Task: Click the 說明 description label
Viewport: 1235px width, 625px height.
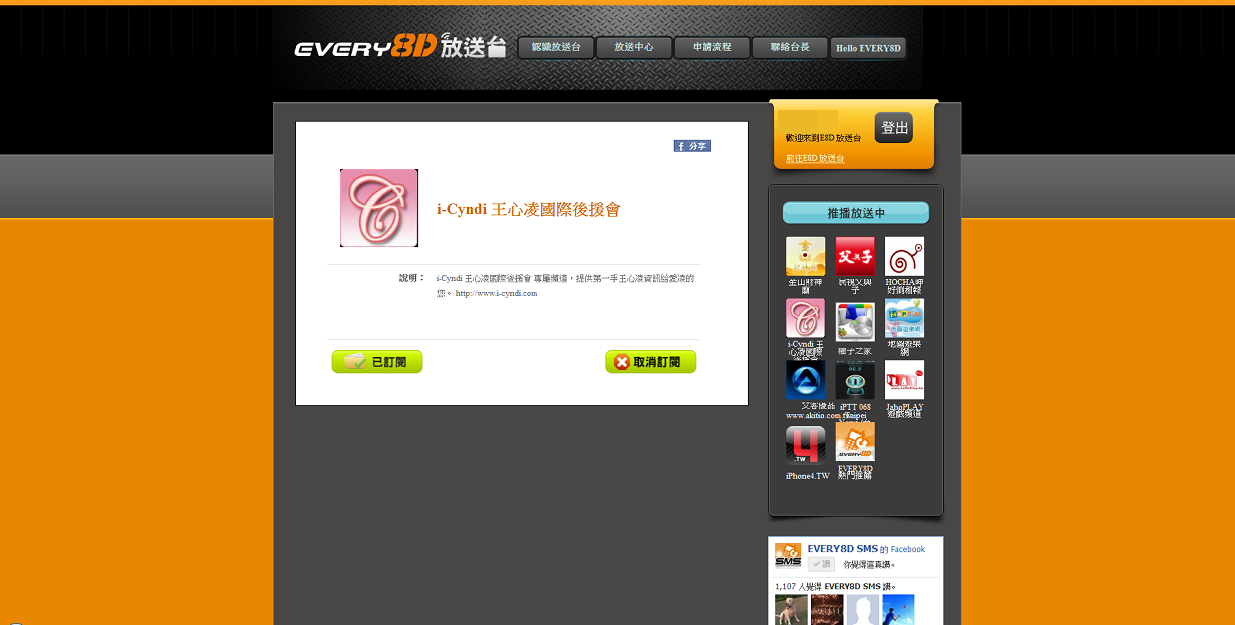Action: [x=411, y=277]
